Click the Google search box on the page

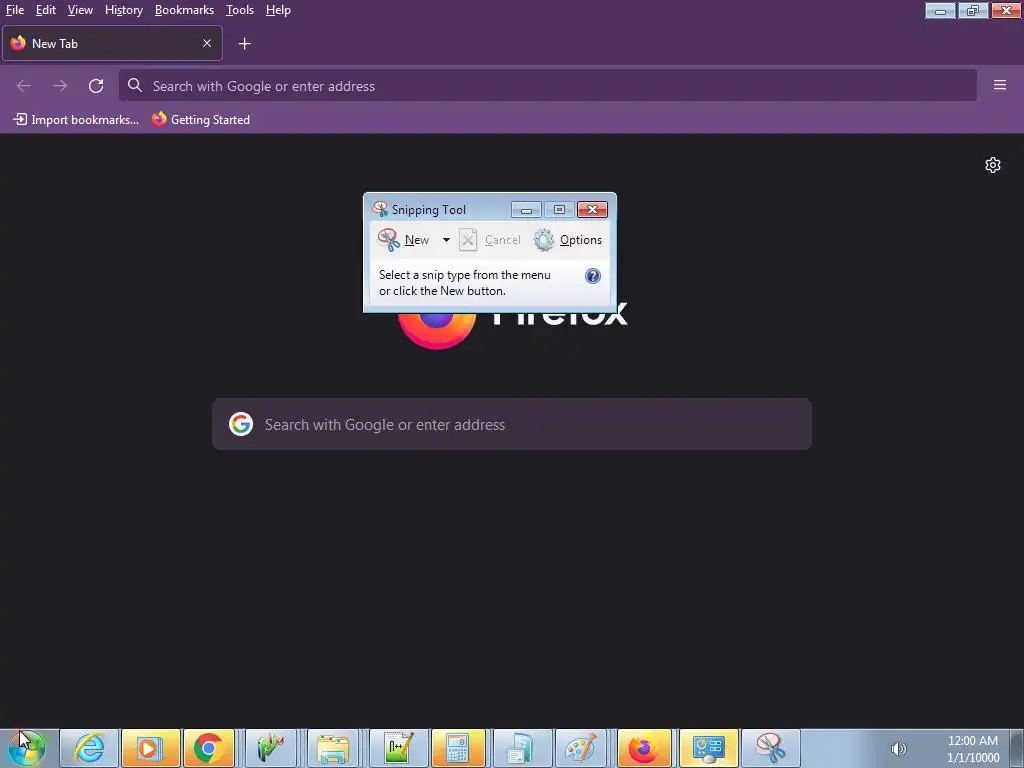point(512,424)
